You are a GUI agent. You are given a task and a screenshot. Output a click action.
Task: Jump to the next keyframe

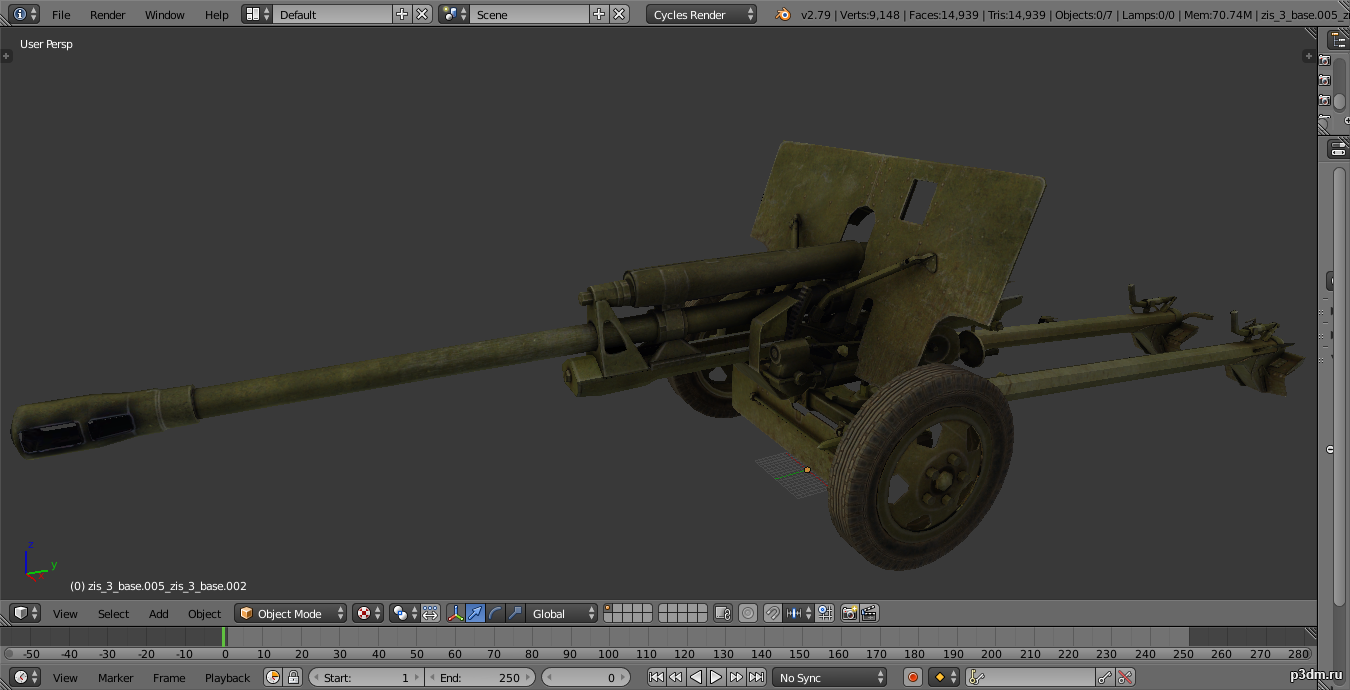pos(736,677)
